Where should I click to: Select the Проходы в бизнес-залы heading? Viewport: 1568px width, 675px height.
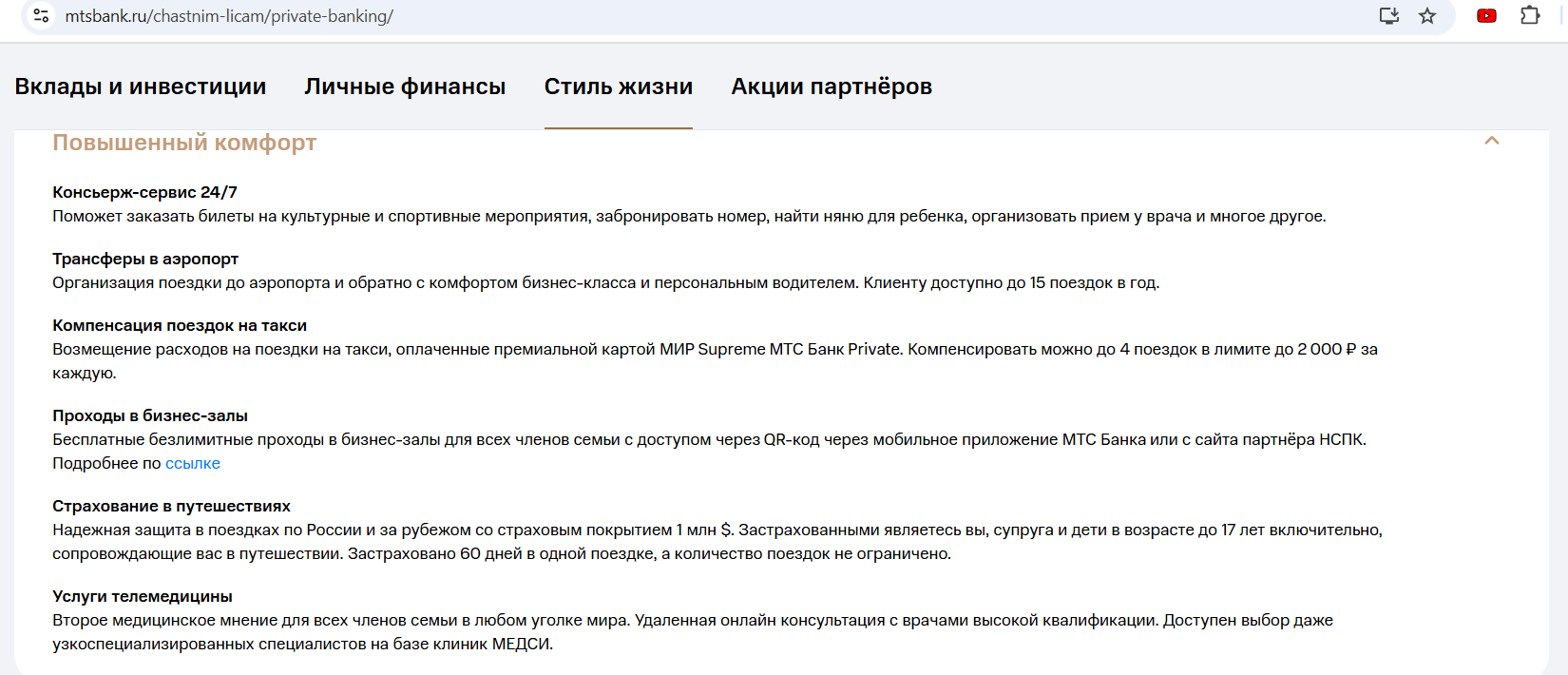pos(150,415)
